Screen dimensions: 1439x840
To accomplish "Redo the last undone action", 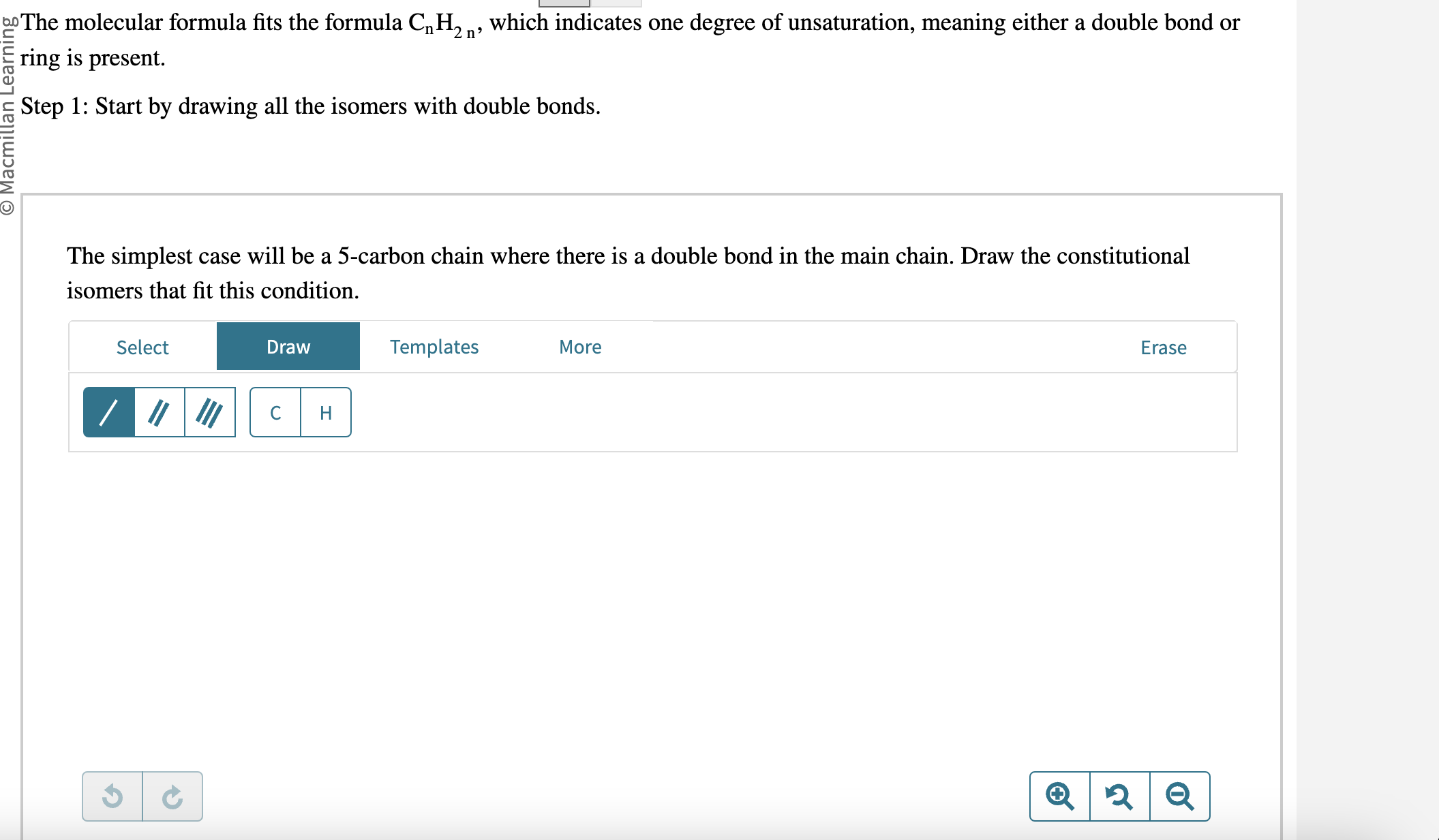I will pos(172,796).
